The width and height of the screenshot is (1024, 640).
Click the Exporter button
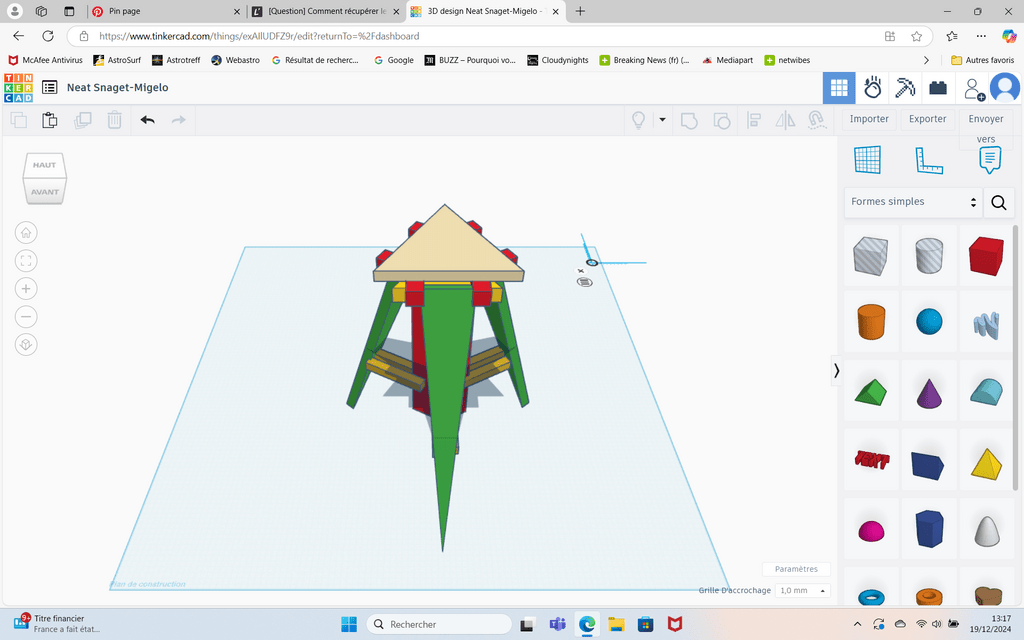(x=927, y=119)
